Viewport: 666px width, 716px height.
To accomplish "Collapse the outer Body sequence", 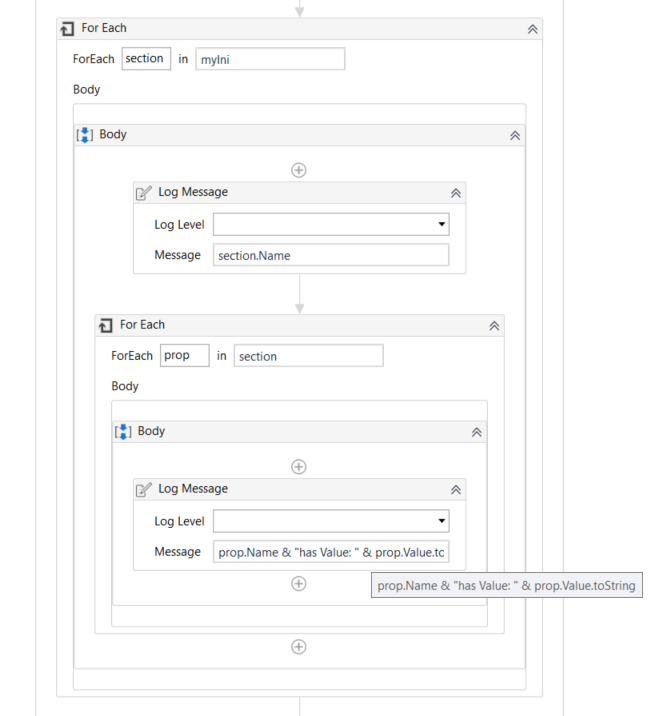I will [515, 136].
